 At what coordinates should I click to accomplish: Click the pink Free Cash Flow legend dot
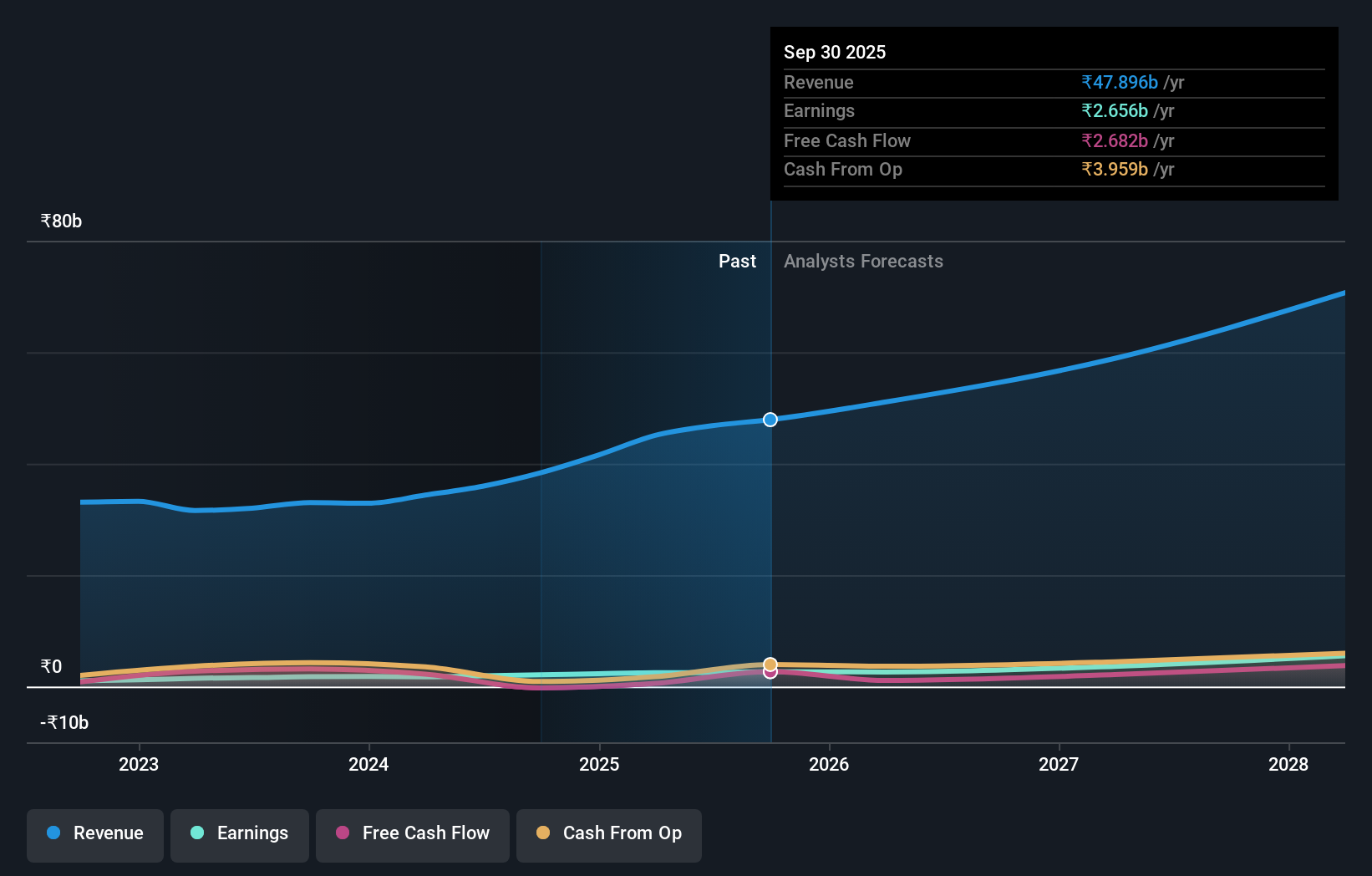[x=342, y=833]
